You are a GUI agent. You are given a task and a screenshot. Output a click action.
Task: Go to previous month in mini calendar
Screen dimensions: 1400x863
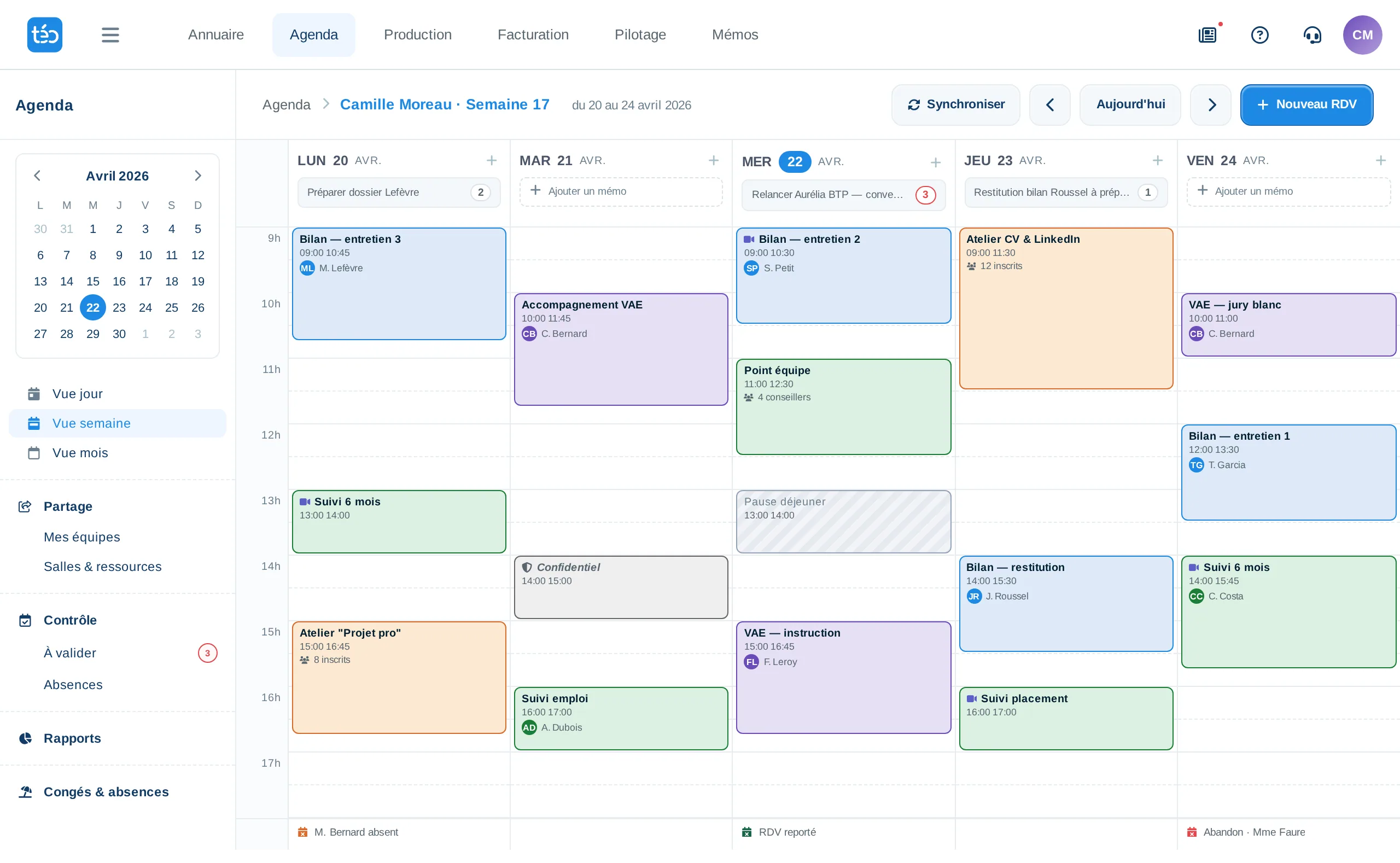click(37, 176)
